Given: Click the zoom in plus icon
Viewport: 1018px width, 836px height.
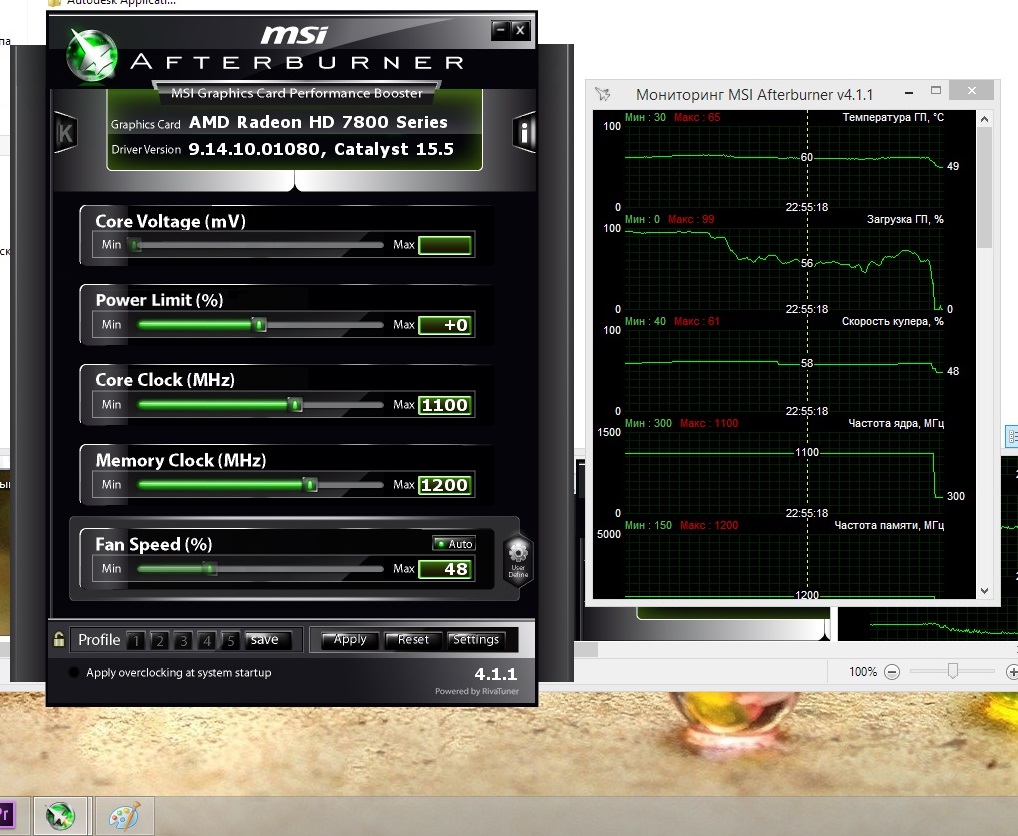Looking at the screenshot, I should (x=1012, y=672).
